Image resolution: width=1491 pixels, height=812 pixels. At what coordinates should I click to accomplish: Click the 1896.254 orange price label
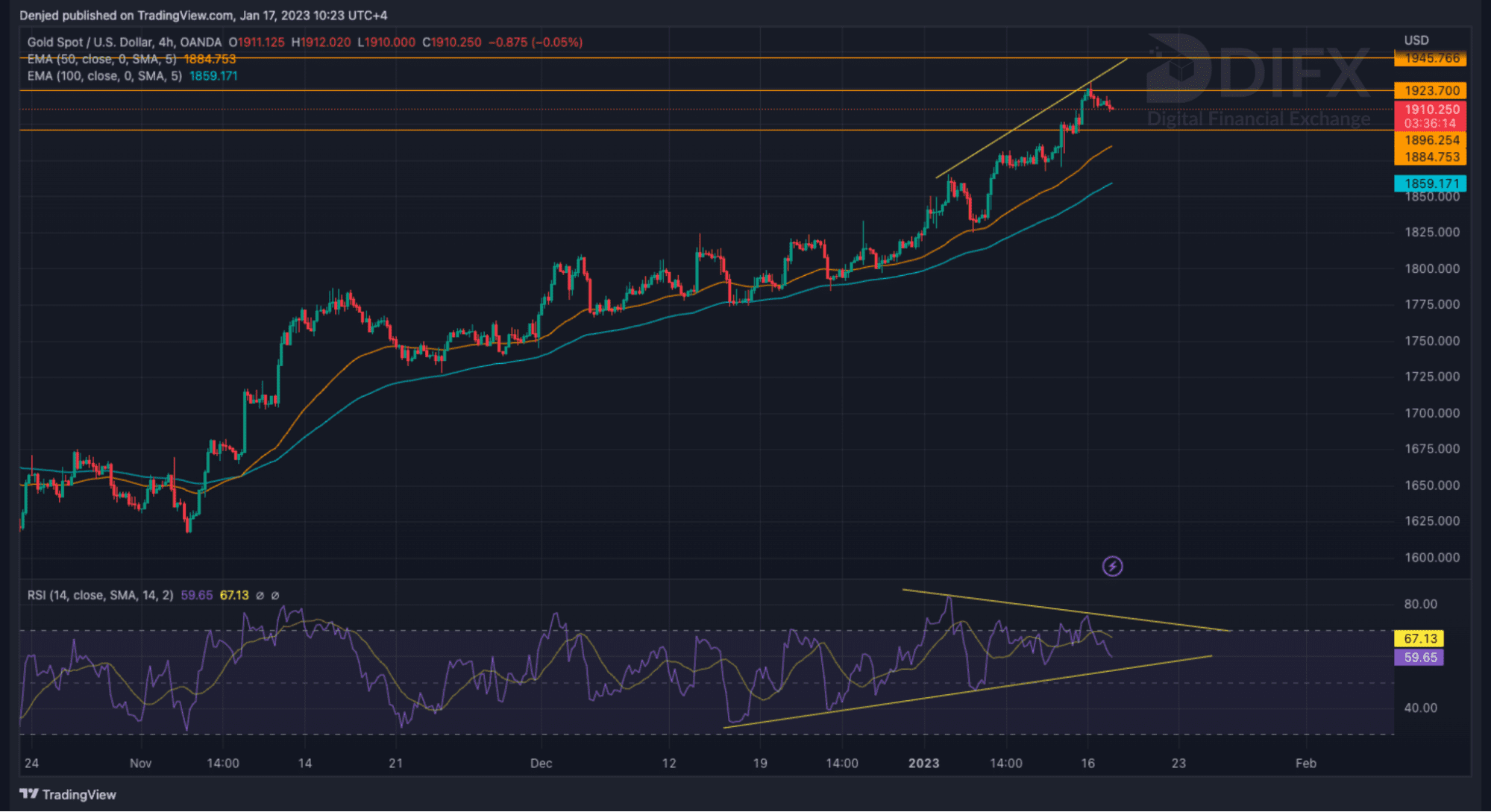(1430, 140)
